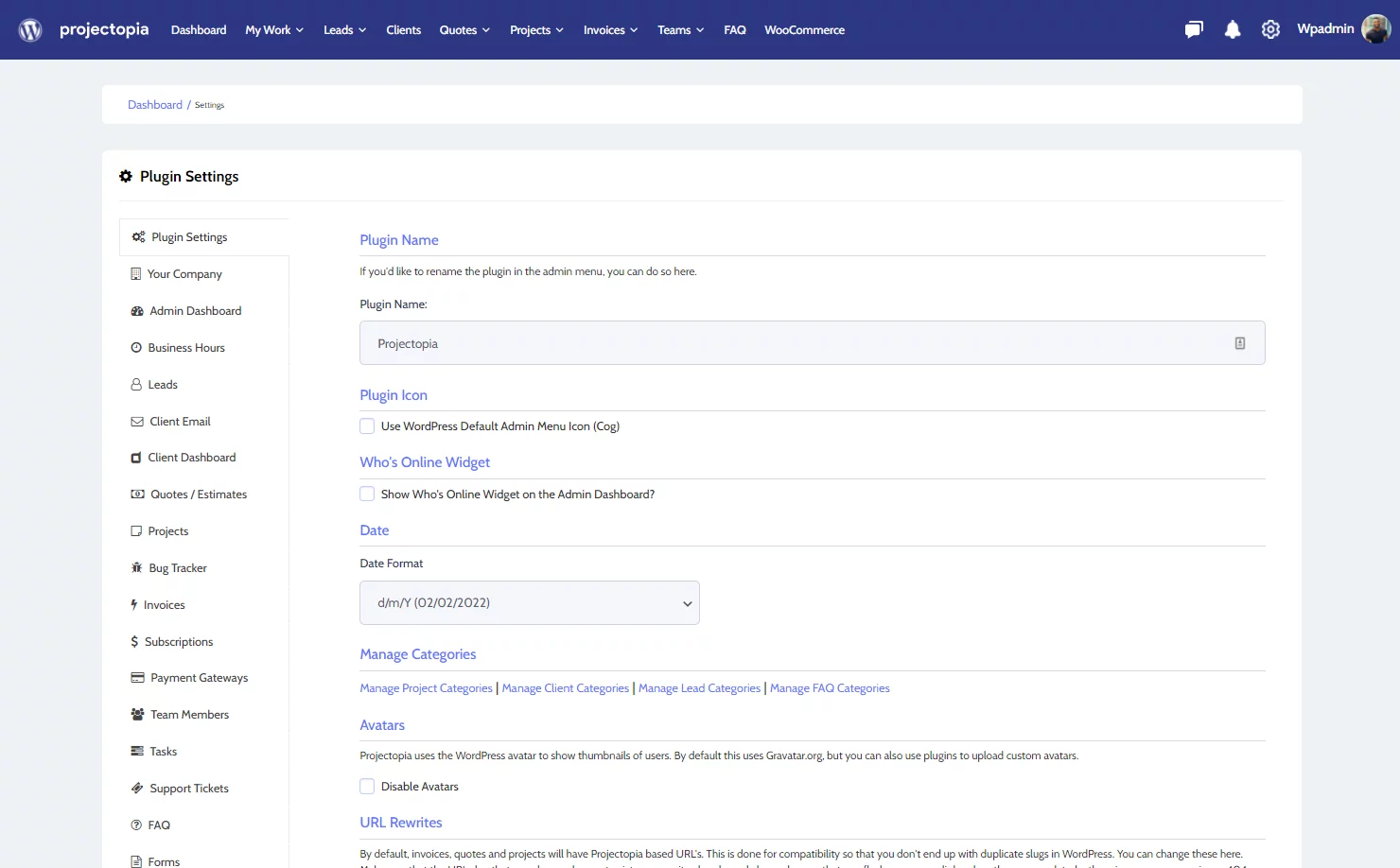Viewport: 1400px width, 868px height.
Task: Click the URL Rewrites section heading
Action: coord(401,823)
